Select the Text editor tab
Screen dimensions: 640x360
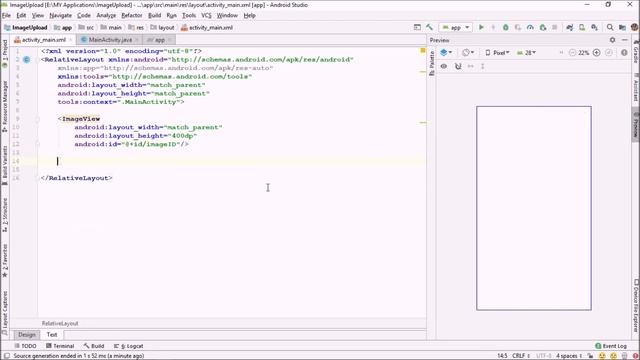[x=52, y=335]
